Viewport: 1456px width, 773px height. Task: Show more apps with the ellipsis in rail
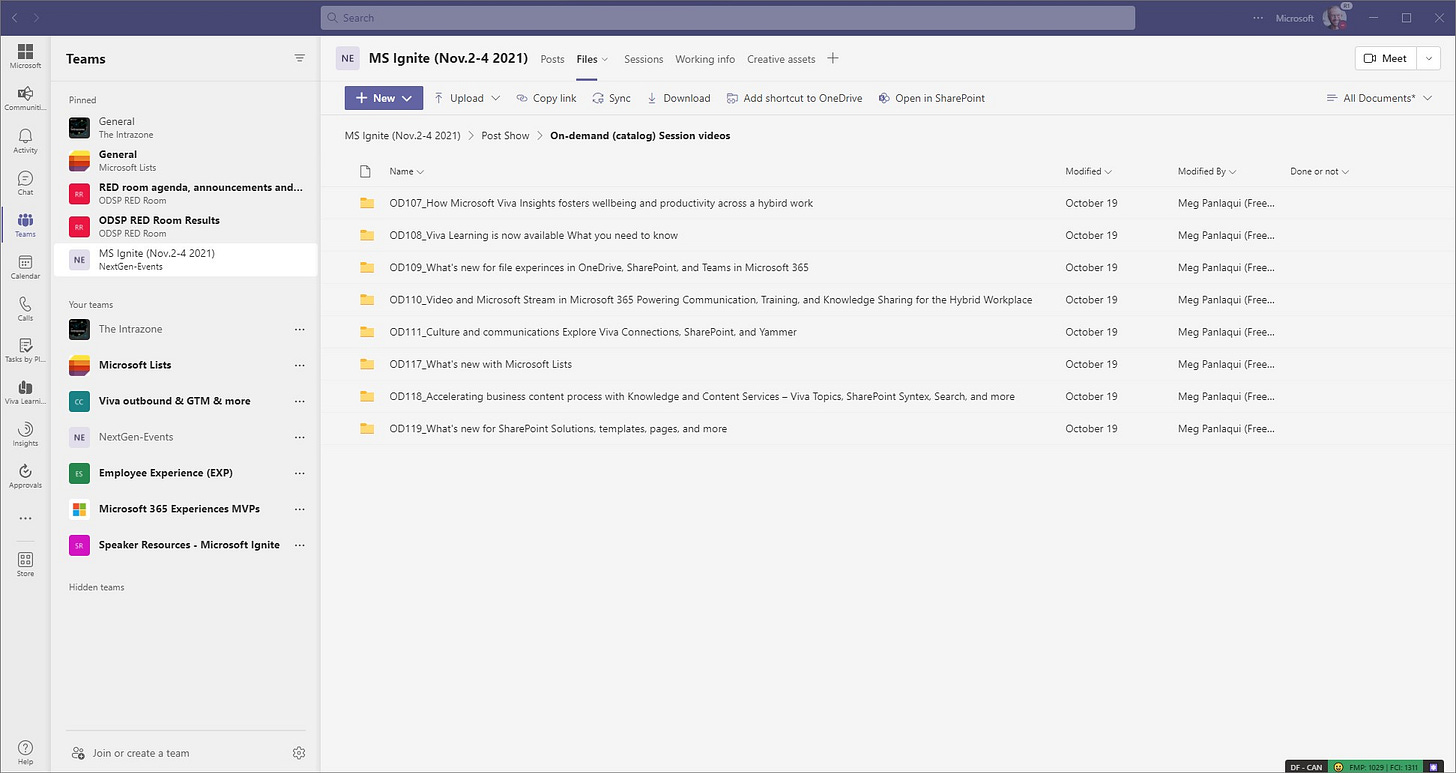click(25, 518)
